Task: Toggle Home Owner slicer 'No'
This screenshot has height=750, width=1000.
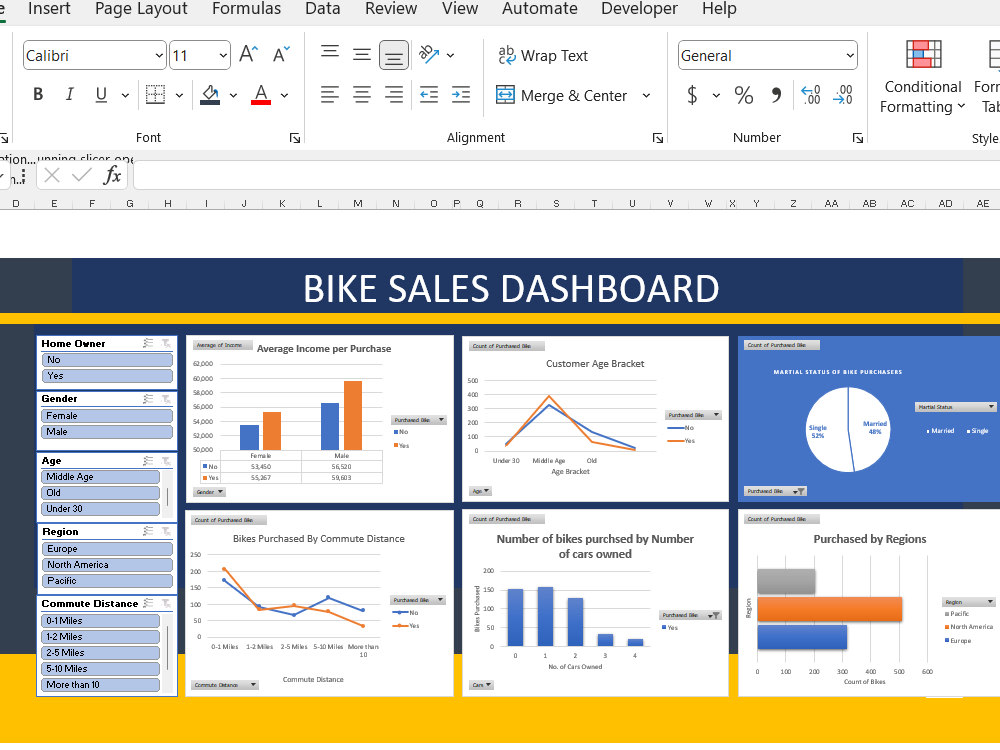Action: tap(107, 360)
